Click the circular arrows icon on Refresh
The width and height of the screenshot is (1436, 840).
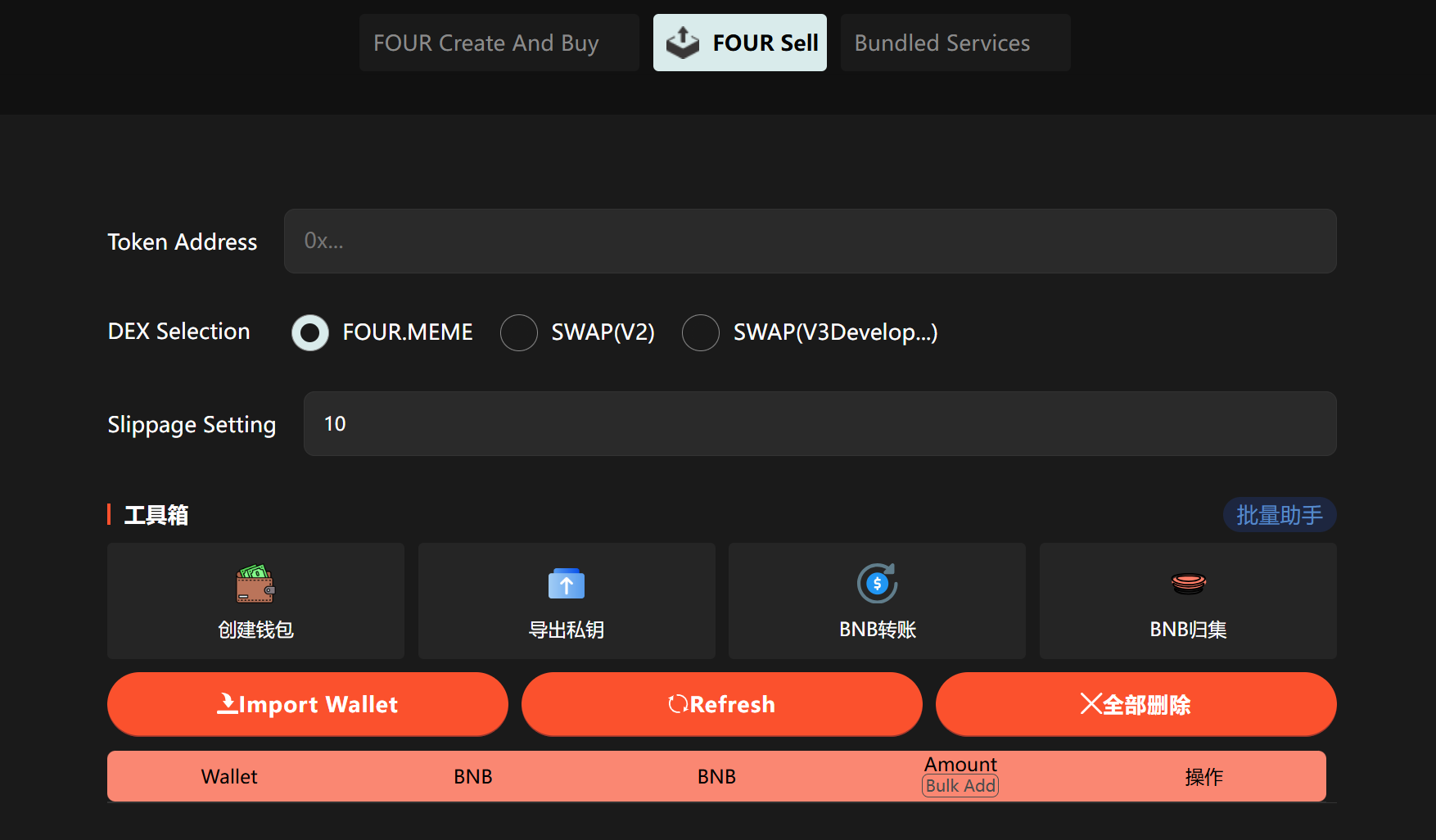pos(677,704)
